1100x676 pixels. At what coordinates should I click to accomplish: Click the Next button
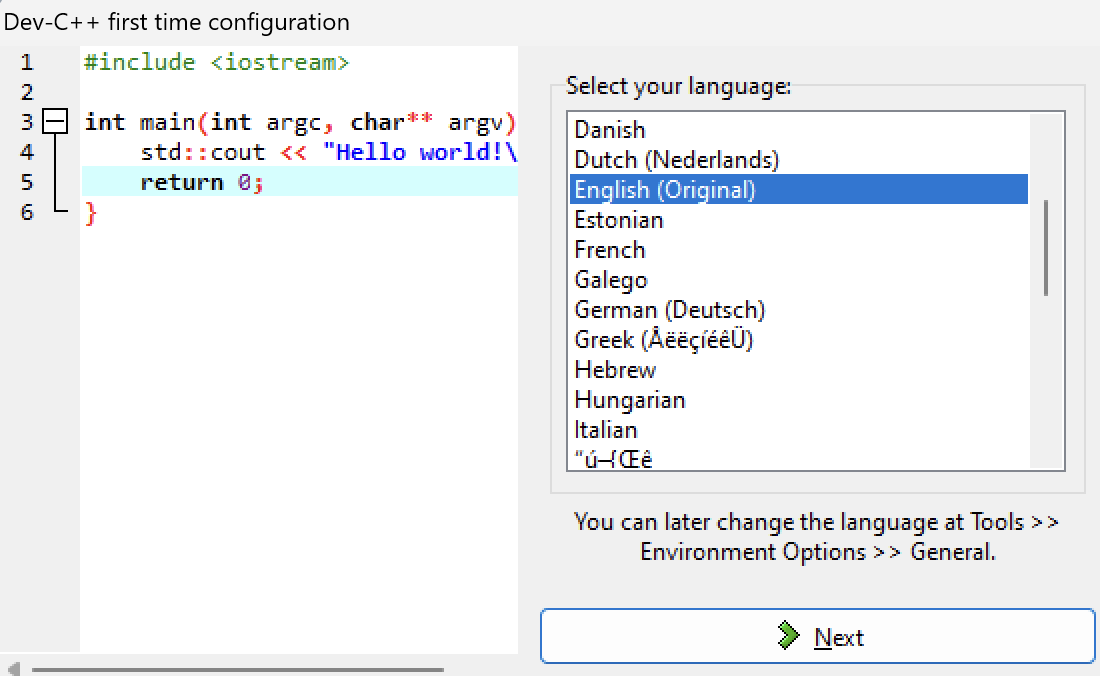817,636
